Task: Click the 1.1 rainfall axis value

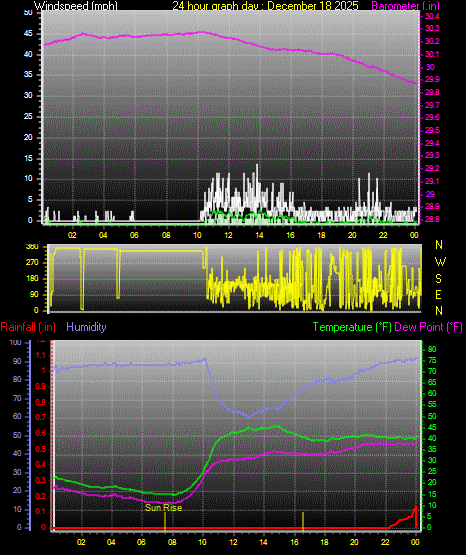Action: pyautogui.click(x=41, y=355)
